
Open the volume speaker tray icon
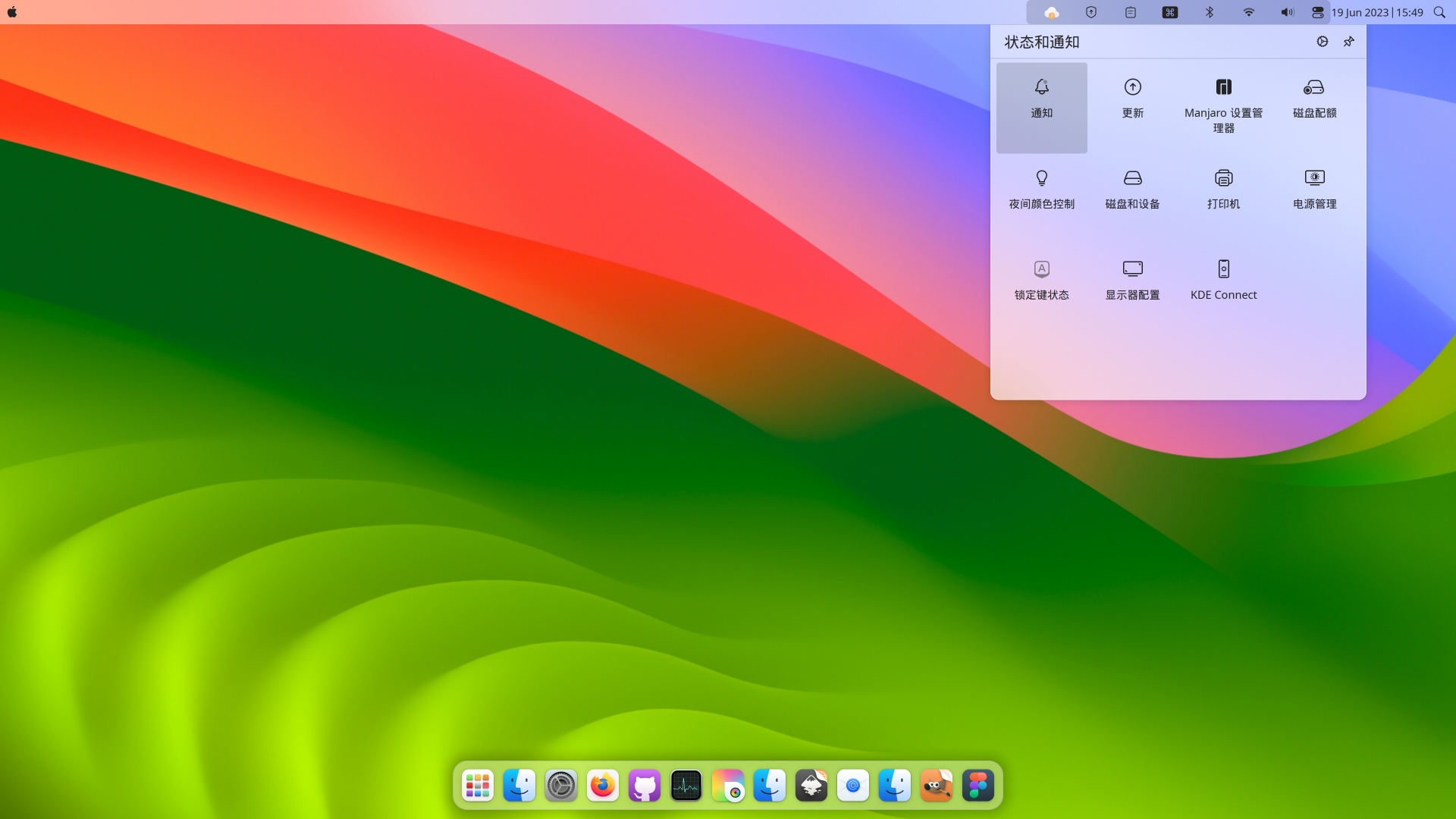pyautogui.click(x=1287, y=12)
